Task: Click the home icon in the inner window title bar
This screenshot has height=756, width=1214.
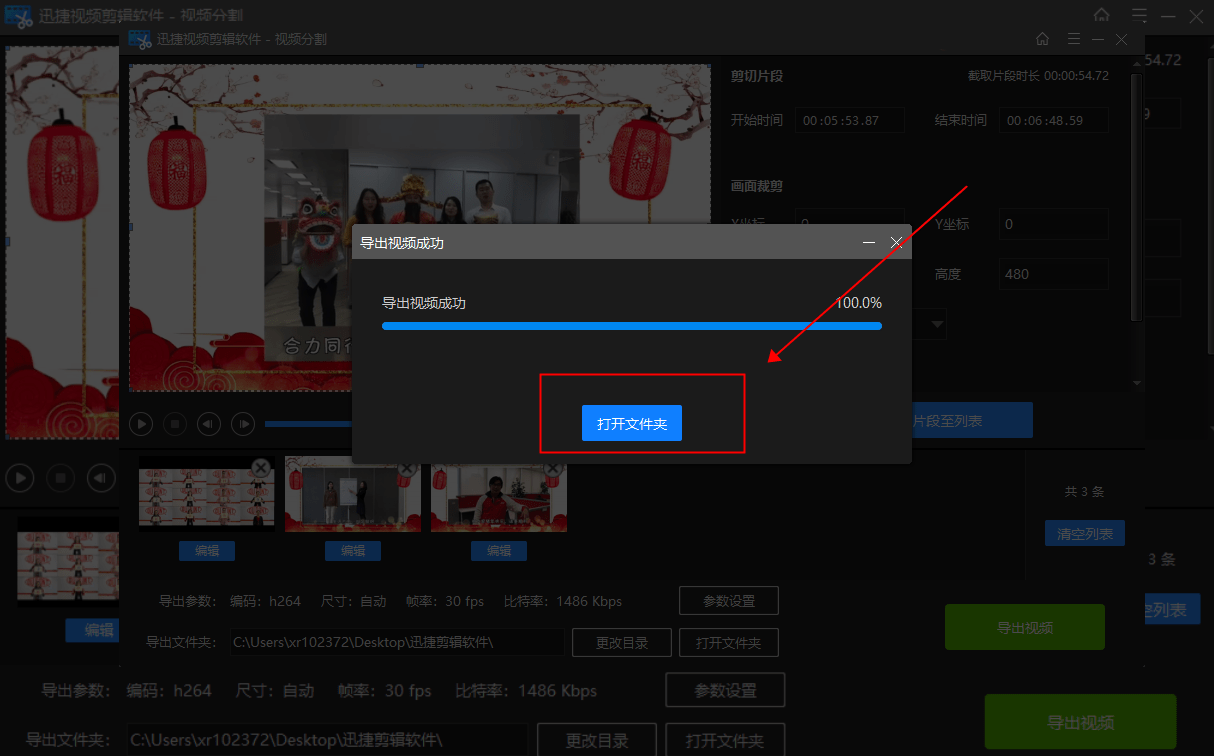Action: click(x=1042, y=39)
